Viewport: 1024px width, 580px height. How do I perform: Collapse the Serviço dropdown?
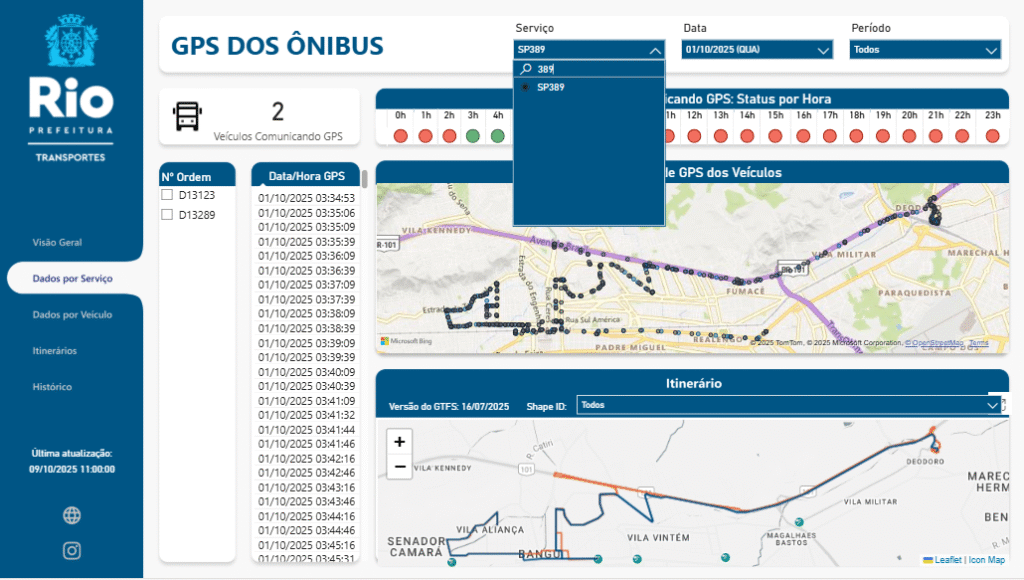tap(654, 50)
